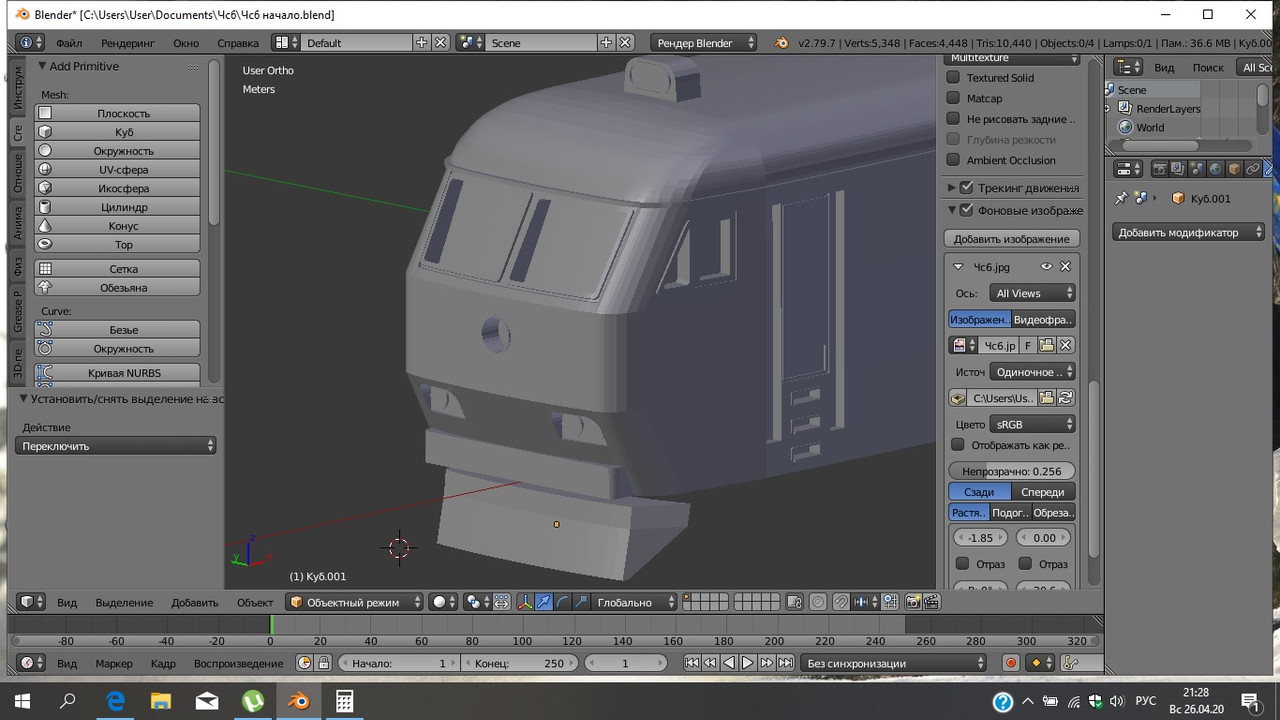Select the Спереди button
This screenshot has width=1280, height=720.
pyautogui.click(x=1043, y=492)
